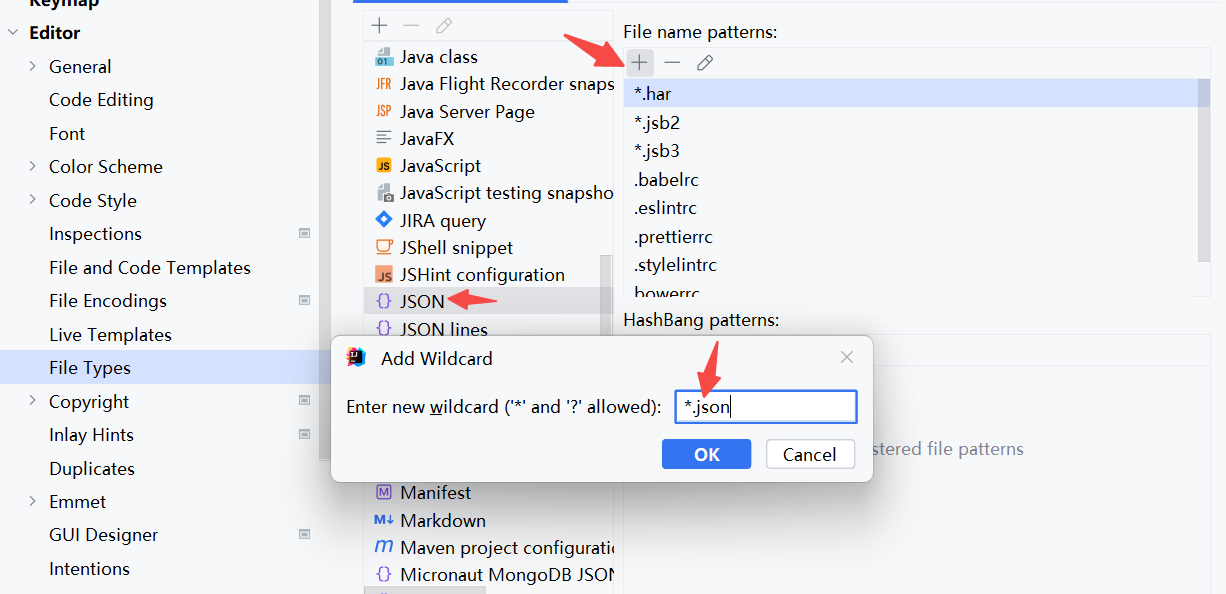The width and height of the screenshot is (1226, 594).
Task: Expand the Code Style node
Action: (33, 201)
